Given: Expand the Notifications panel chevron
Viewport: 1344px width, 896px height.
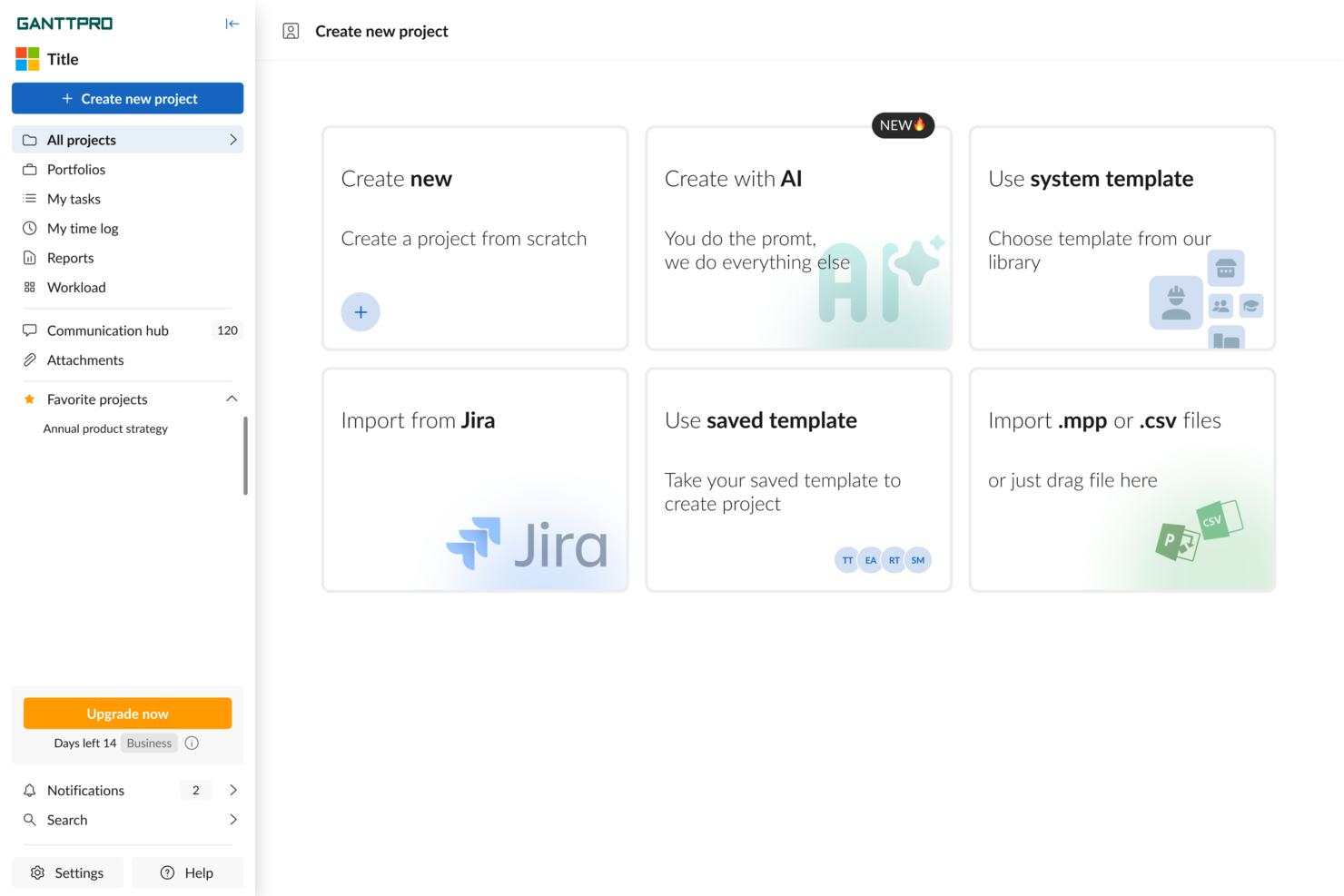Looking at the screenshot, I should coord(233,791).
